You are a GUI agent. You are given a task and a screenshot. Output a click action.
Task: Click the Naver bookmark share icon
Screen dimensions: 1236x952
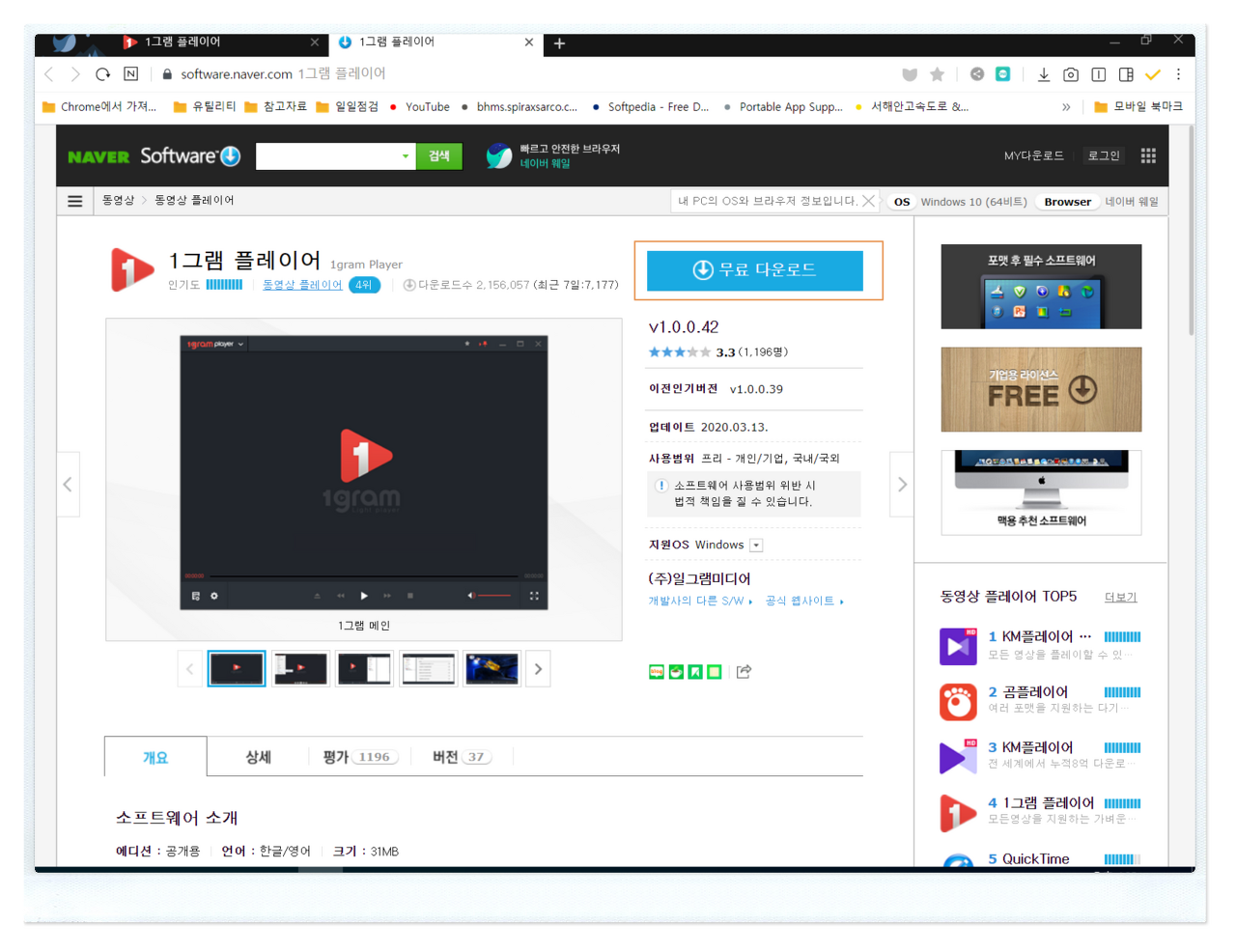pos(695,672)
